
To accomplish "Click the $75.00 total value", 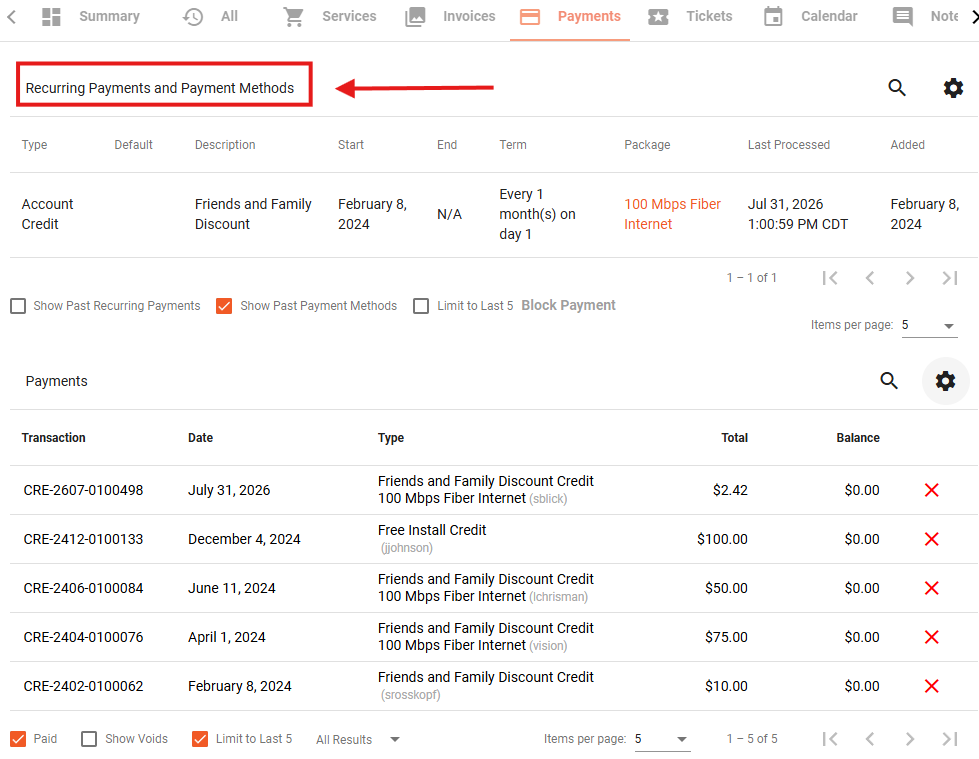I will tap(726, 637).
